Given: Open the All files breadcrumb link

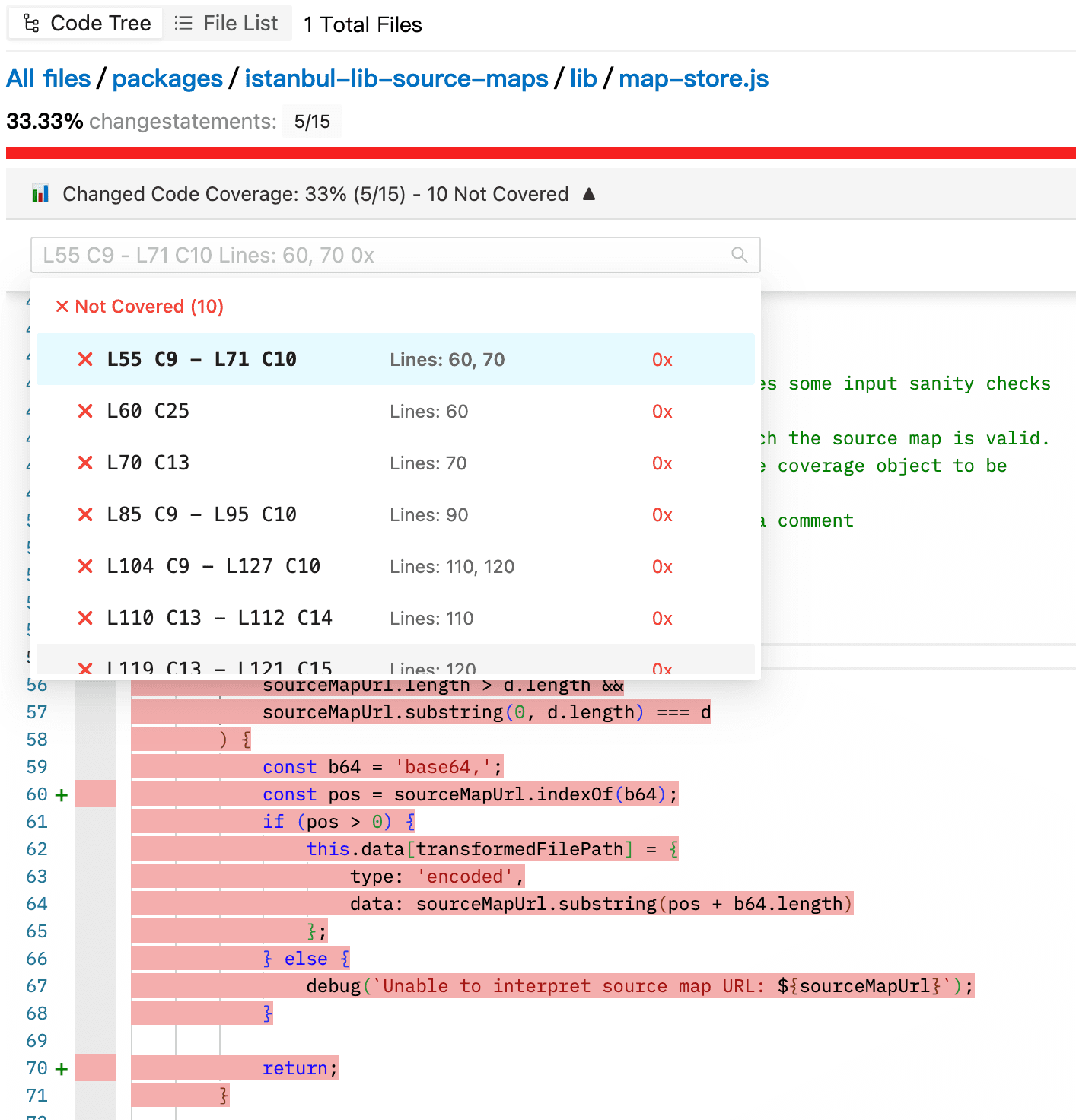Looking at the screenshot, I should point(49,78).
